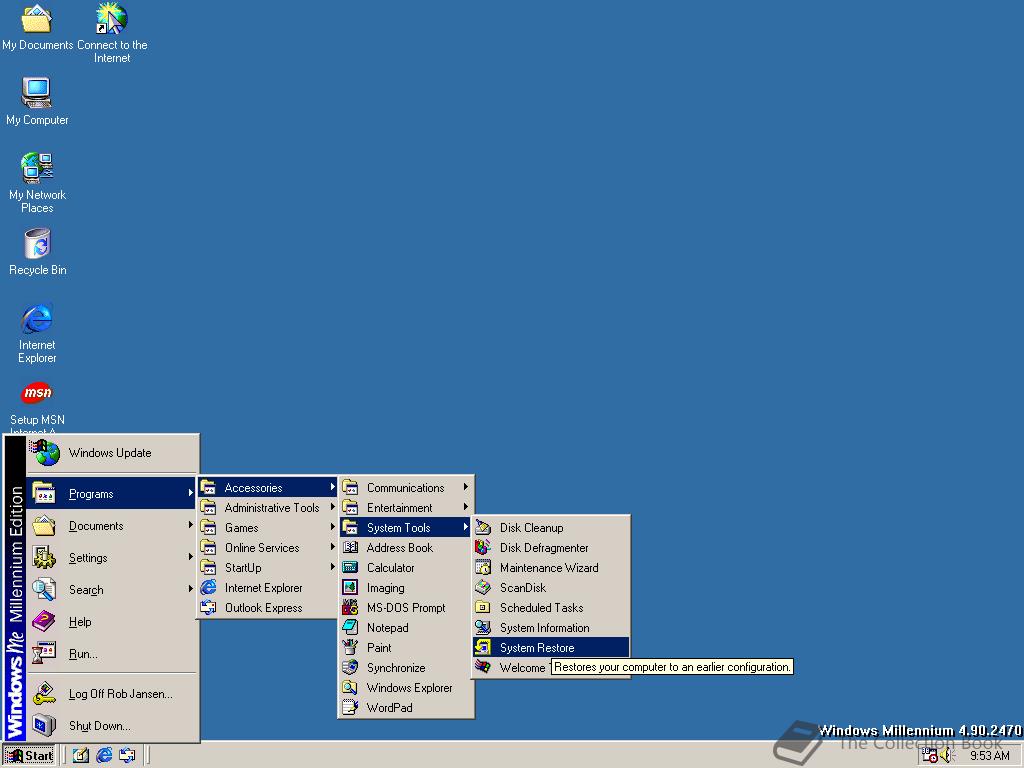This screenshot has height=768, width=1024.
Task: Select Log Off Rob Jansen...
Action: point(112,694)
